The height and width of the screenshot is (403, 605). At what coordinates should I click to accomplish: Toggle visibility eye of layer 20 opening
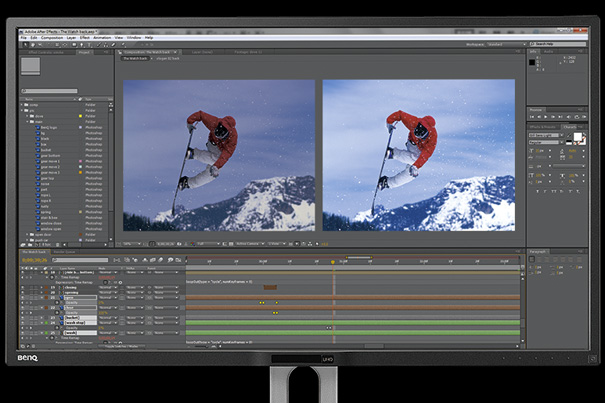tap(22, 292)
